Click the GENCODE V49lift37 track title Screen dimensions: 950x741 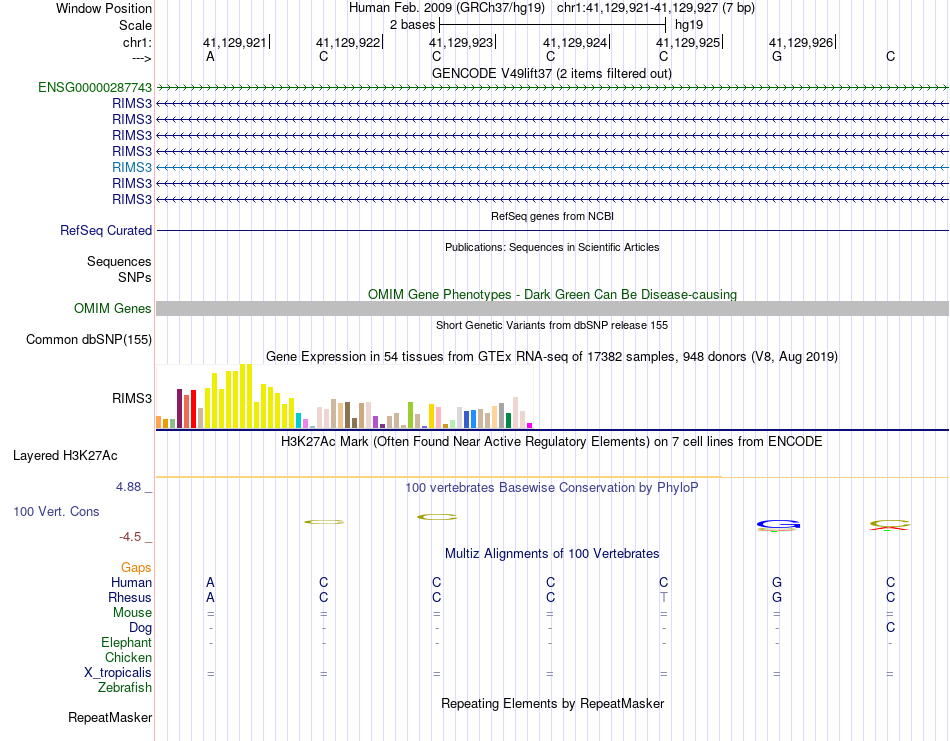pos(551,73)
